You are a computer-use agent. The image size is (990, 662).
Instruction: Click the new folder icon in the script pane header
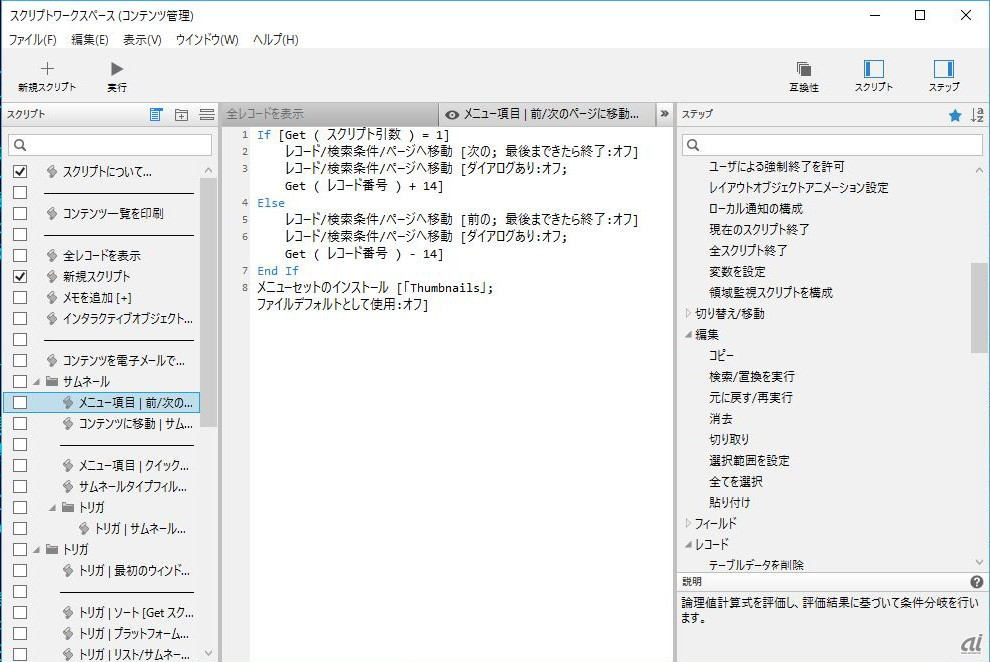tap(181, 115)
